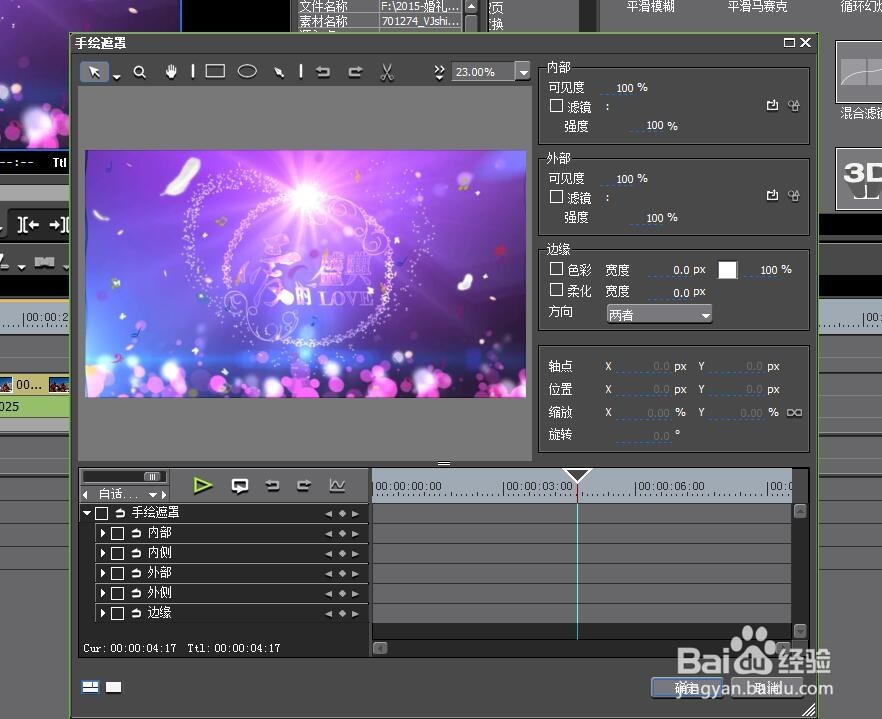
Task: Expand the toolbar overflow chevrons
Action: coord(439,72)
